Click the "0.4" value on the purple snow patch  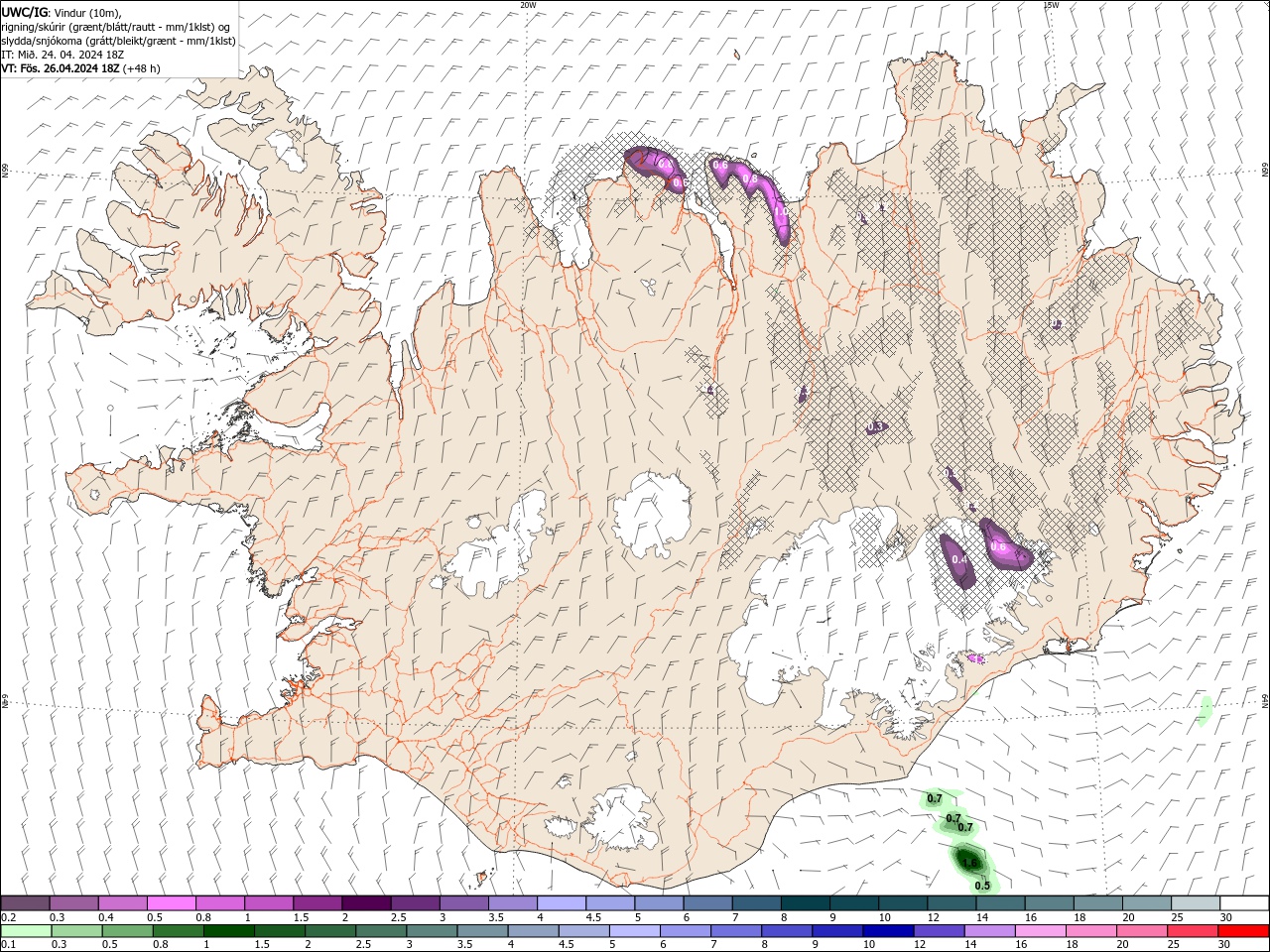coord(959,560)
